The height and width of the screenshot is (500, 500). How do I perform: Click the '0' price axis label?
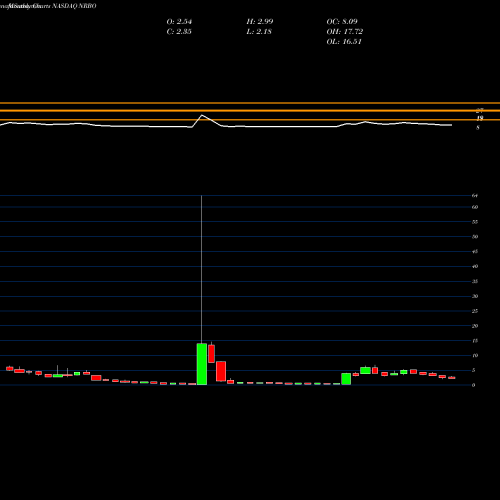[473, 385]
